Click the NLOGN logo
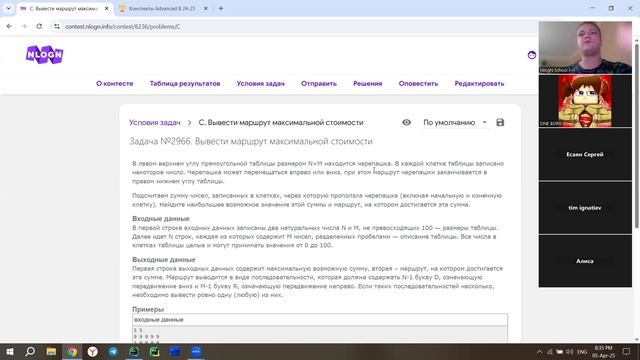 (x=44, y=54)
